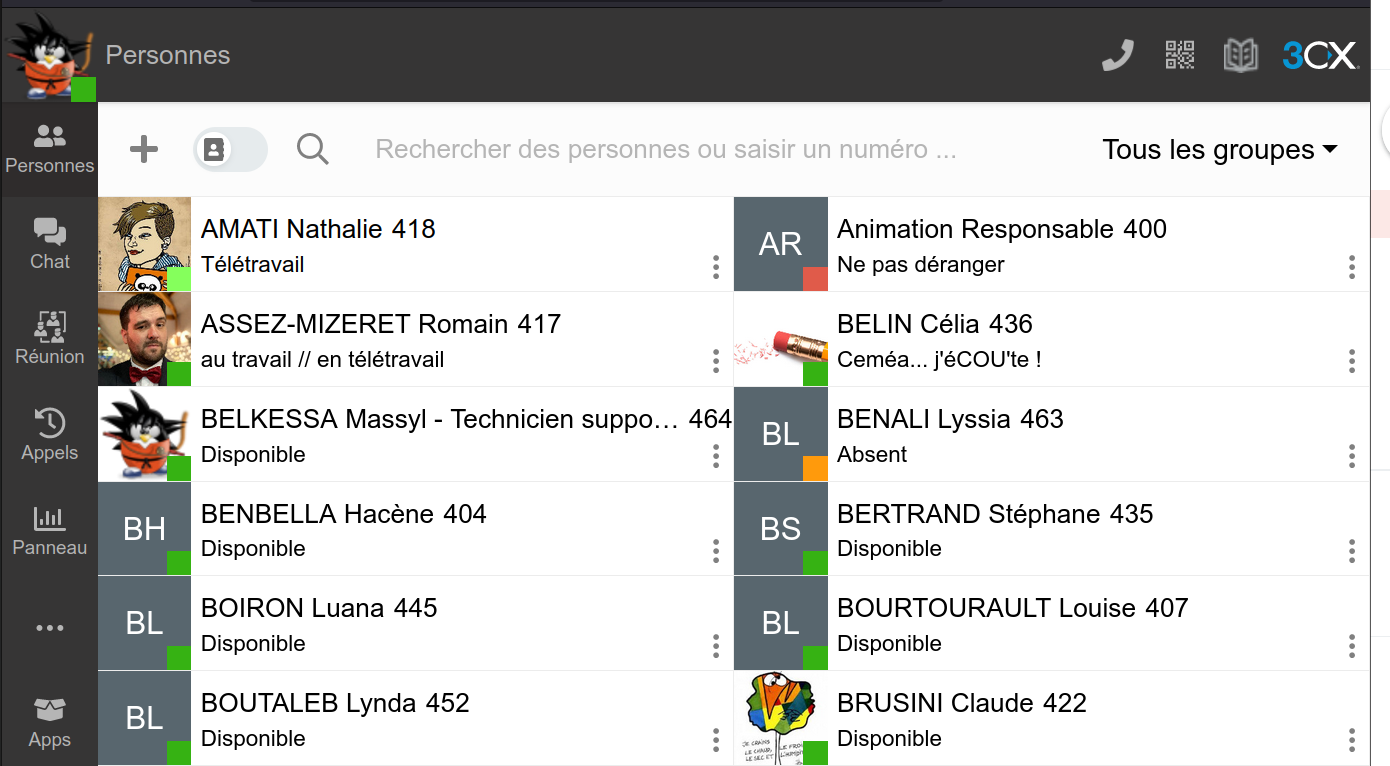Open options menu for AMATI Nathalie
The image size is (1390, 766).
pos(716,267)
